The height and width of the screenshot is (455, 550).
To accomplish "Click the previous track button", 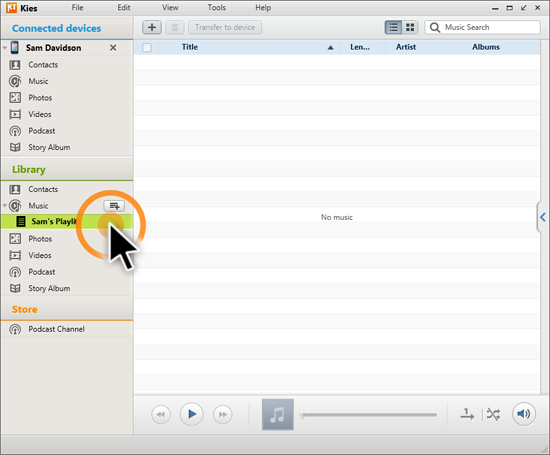I will click(161, 414).
